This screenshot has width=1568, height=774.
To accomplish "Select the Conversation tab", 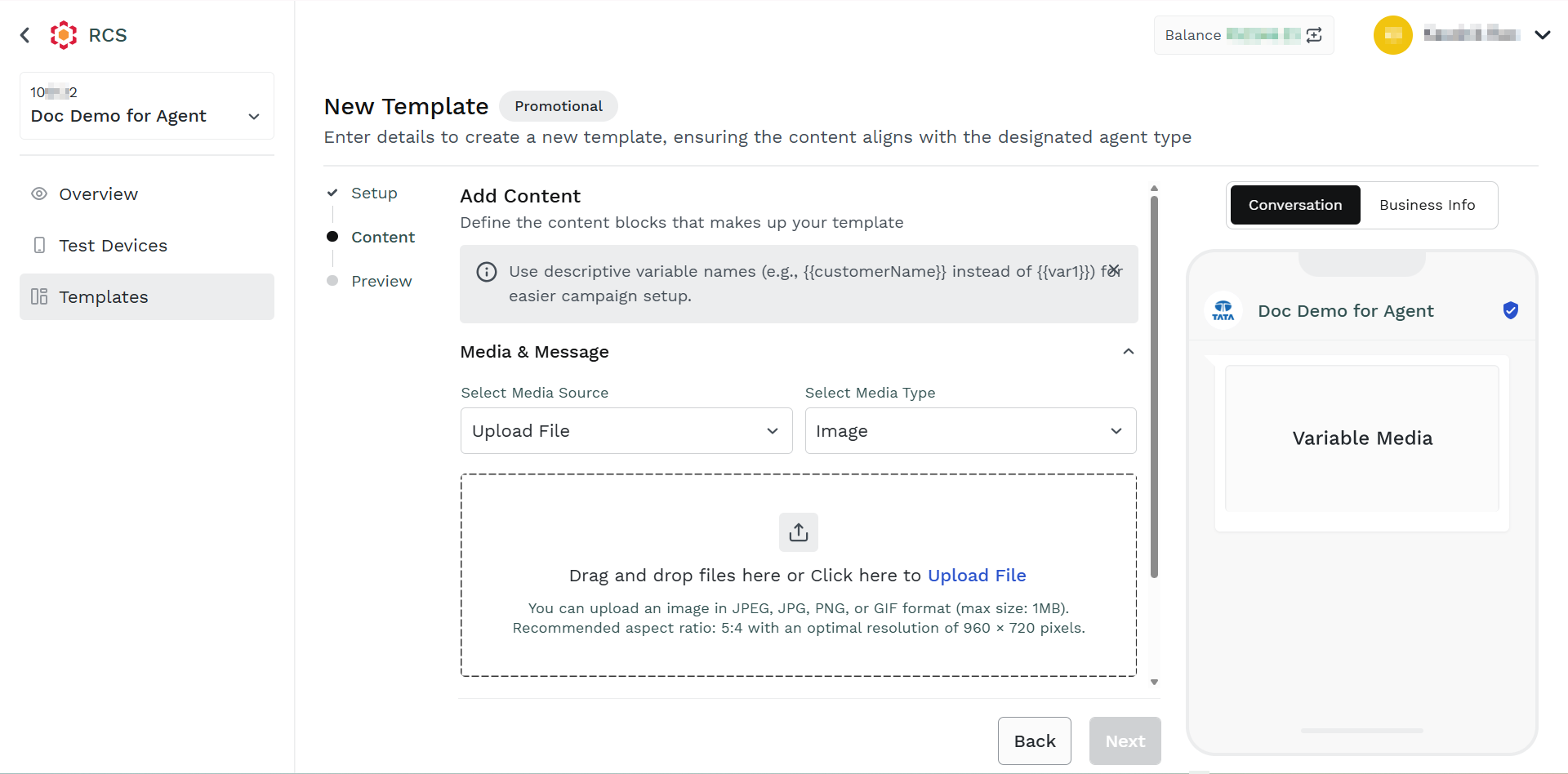I will [1295, 205].
